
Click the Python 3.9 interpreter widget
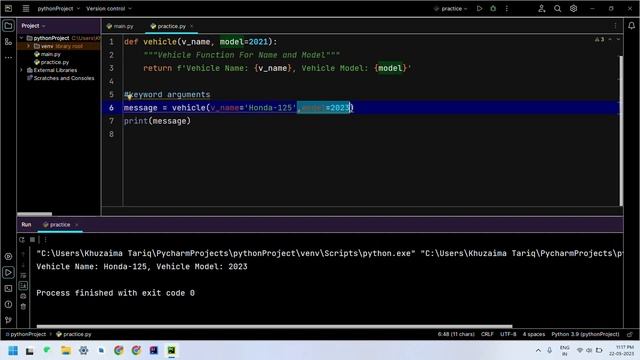(585, 334)
